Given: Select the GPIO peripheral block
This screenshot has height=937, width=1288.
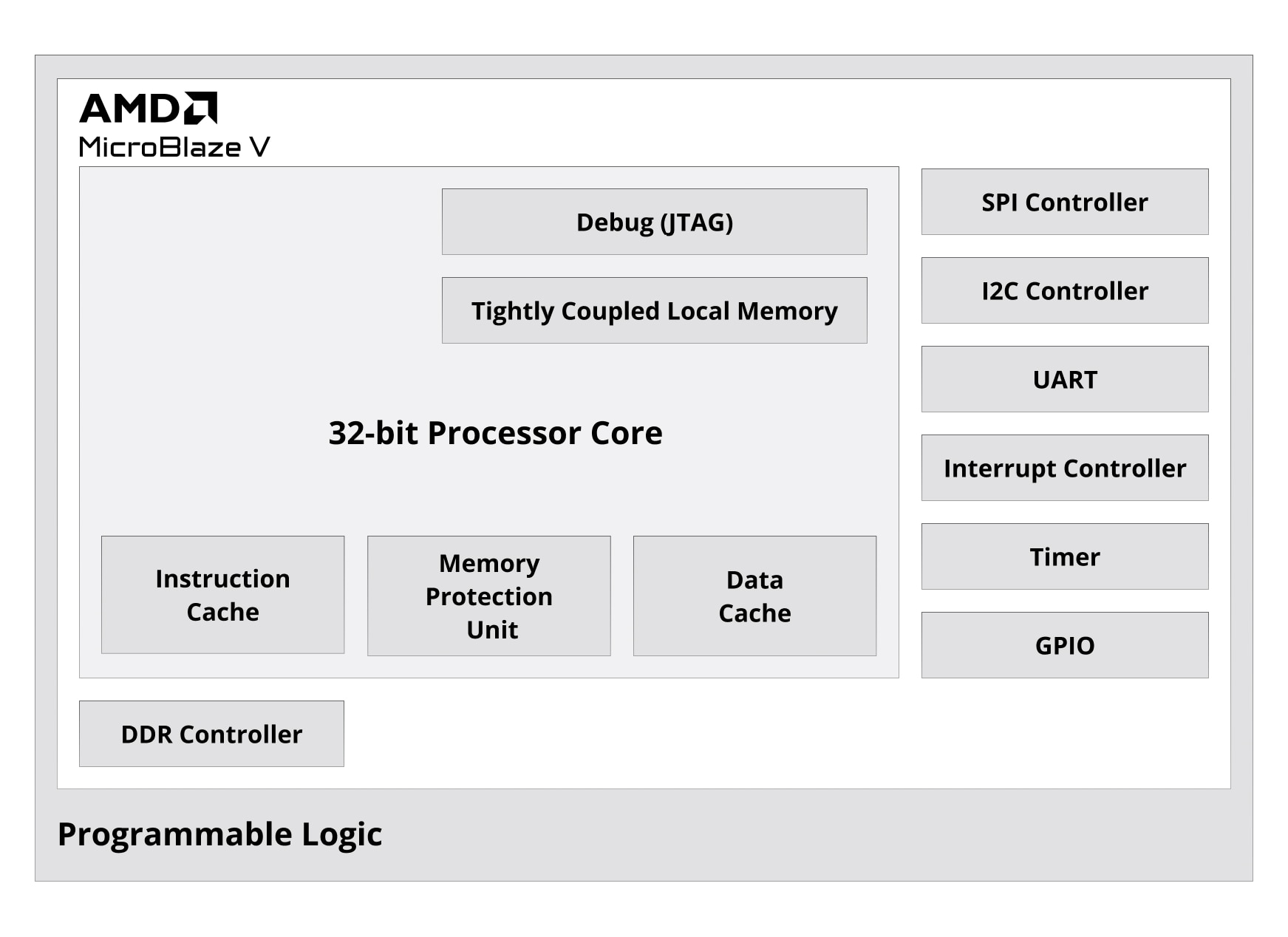Looking at the screenshot, I should (x=1065, y=645).
